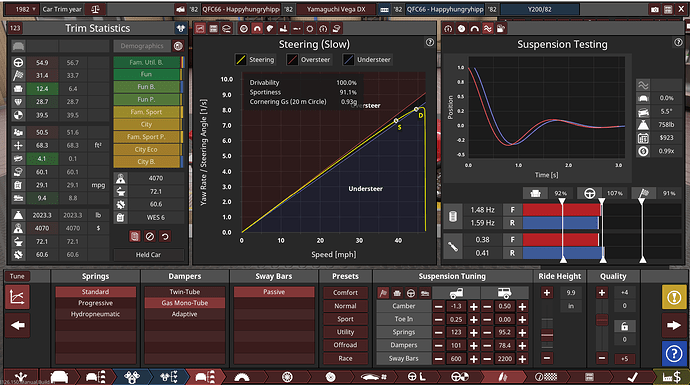Image resolution: width=690 pixels, height=385 pixels.
Task: Select the City Eco demographic row
Action: [x=148, y=149]
